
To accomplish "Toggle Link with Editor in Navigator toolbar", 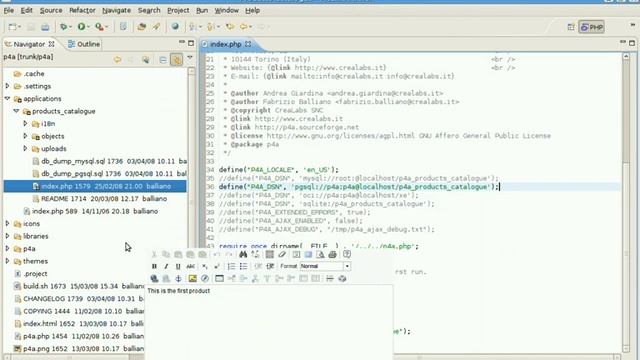I will pyautogui.click(x=176, y=60).
